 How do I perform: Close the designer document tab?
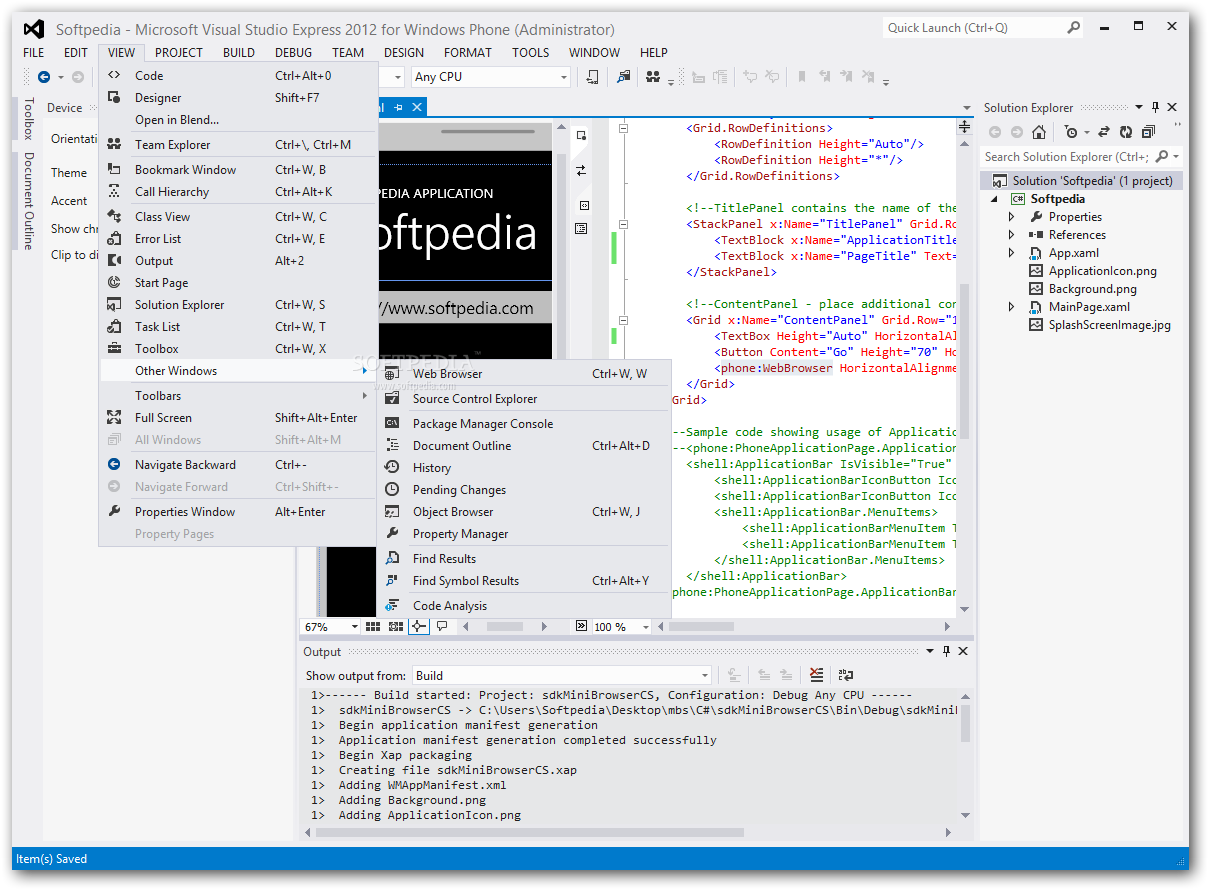tap(416, 107)
